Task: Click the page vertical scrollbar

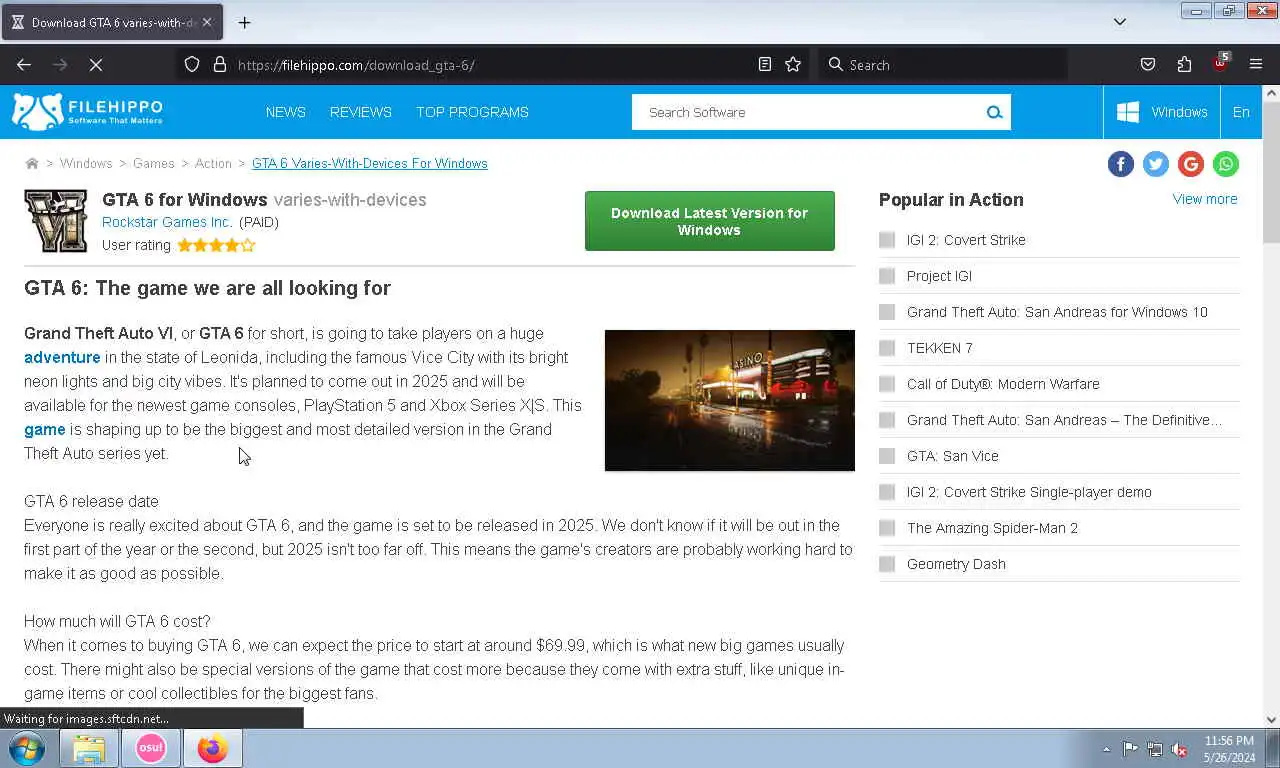Action: pyautogui.click(x=1271, y=405)
